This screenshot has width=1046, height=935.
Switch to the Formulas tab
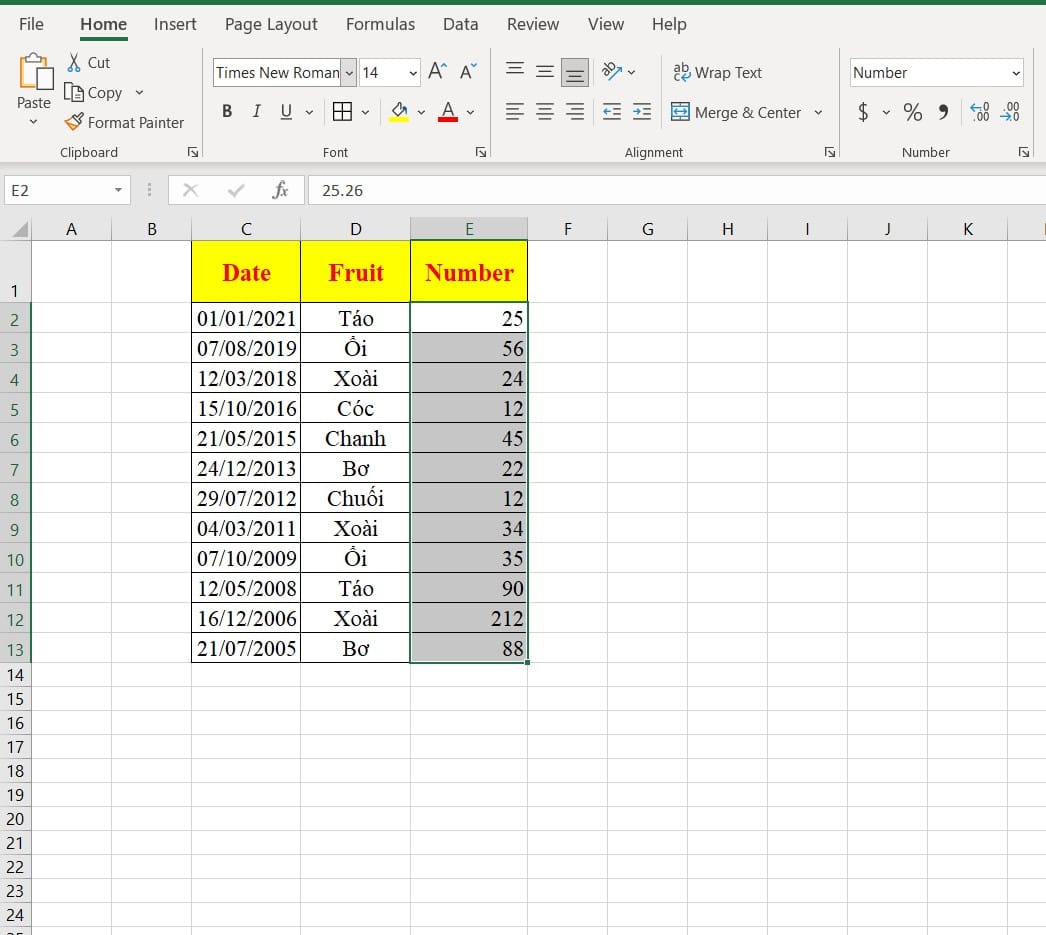pos(380,25)
